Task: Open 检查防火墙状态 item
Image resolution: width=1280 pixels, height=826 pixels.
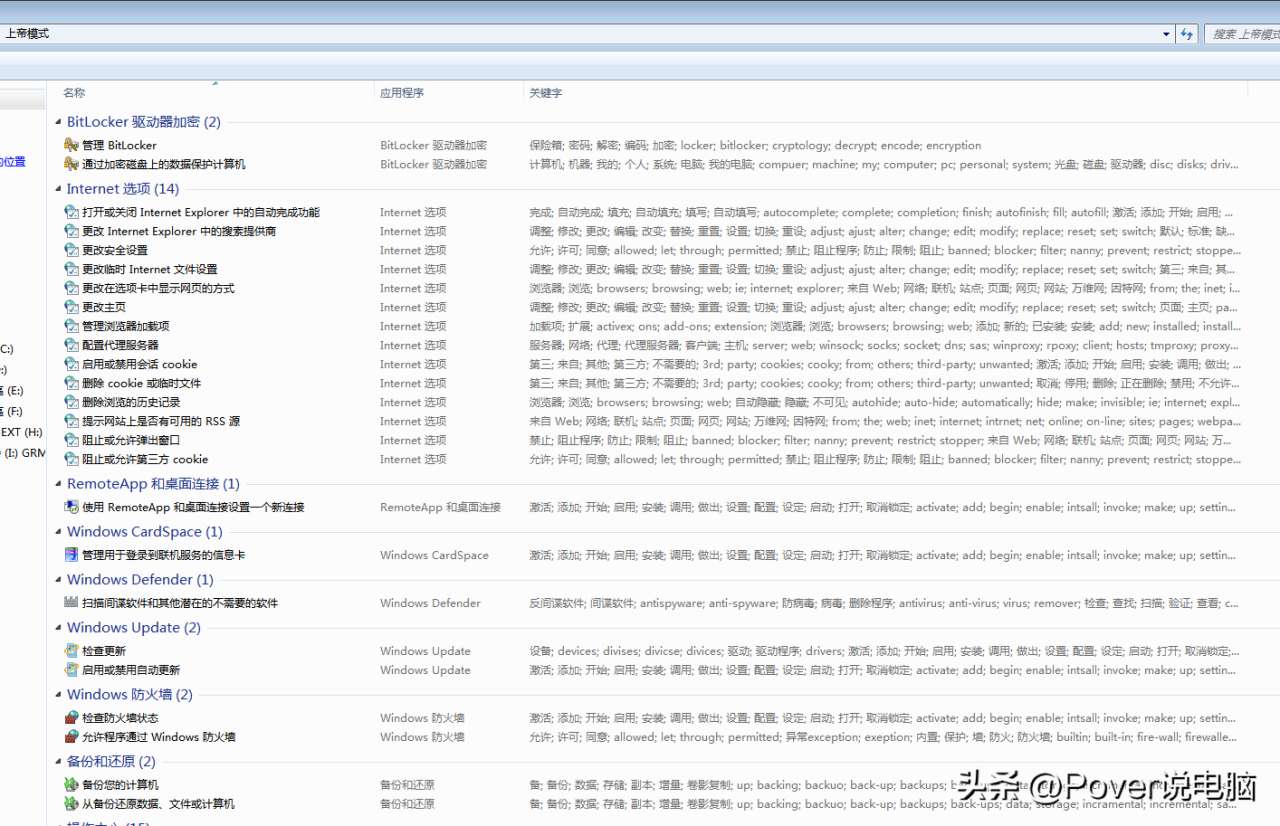Action: point(120,718)
